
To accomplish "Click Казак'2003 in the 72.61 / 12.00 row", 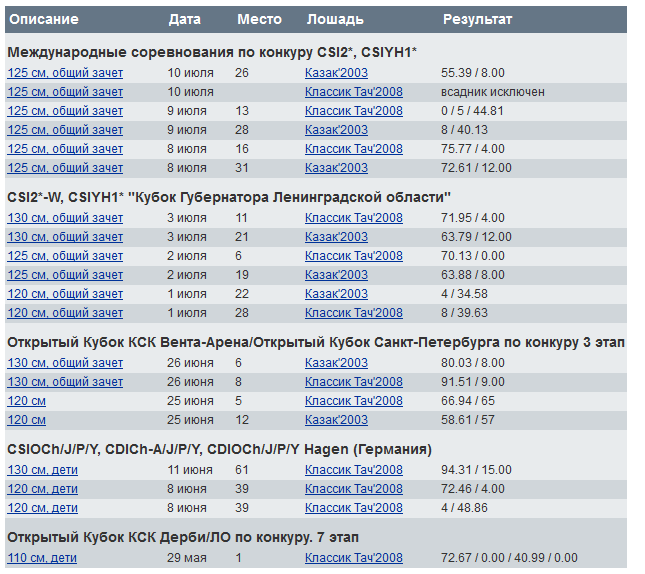I will pos(336,168).
